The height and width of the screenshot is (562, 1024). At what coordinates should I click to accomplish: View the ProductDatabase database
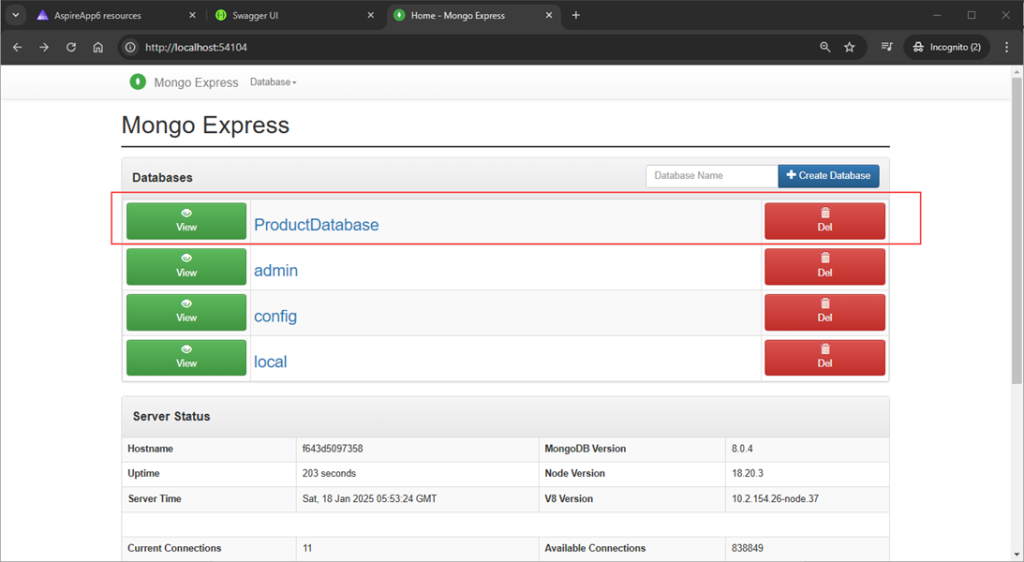pyautogui.click(x=186, y=221)
